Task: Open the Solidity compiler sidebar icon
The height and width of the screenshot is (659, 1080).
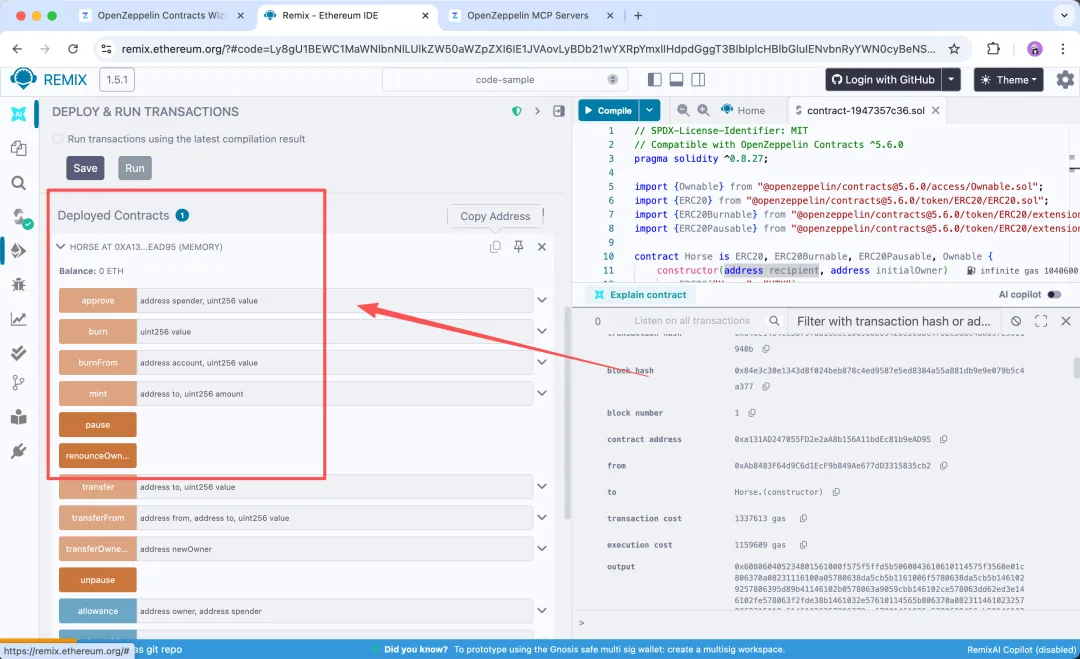Action: tap(21, 218)
